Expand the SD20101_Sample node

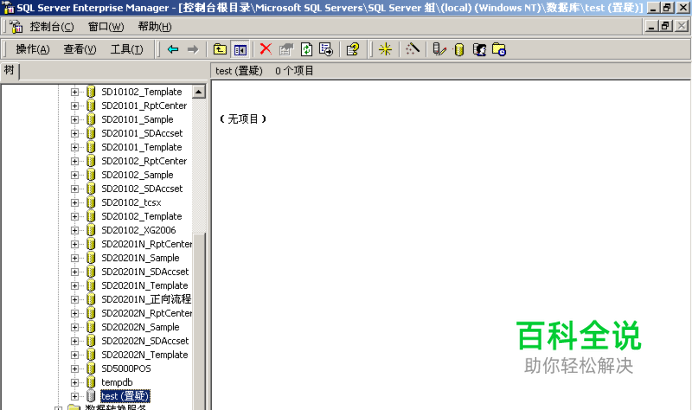pyautogui.click(x=75, y=120)
